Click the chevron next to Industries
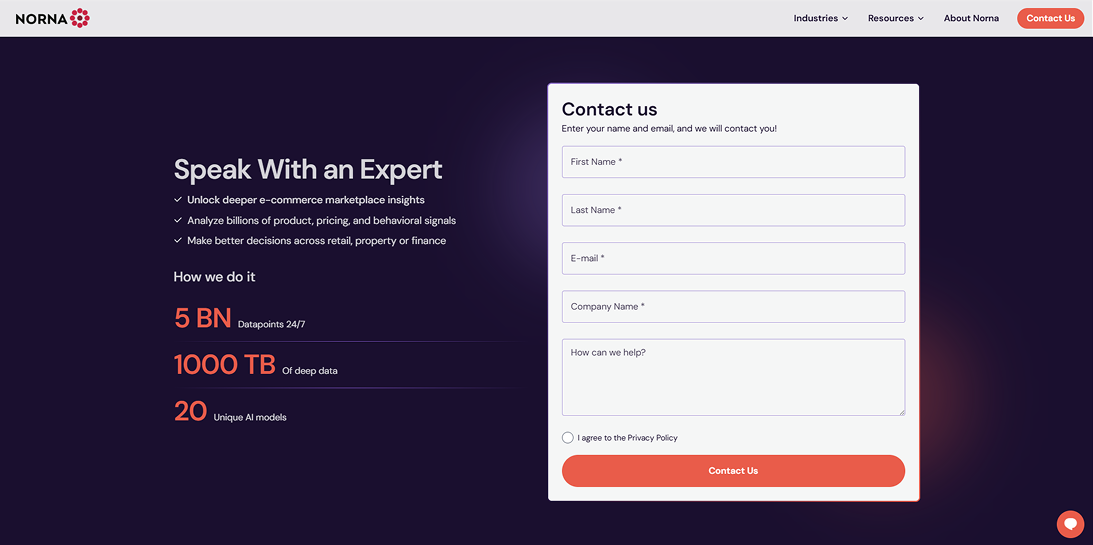The height and width of the screenshot is (545, 1093). [845, 19]
